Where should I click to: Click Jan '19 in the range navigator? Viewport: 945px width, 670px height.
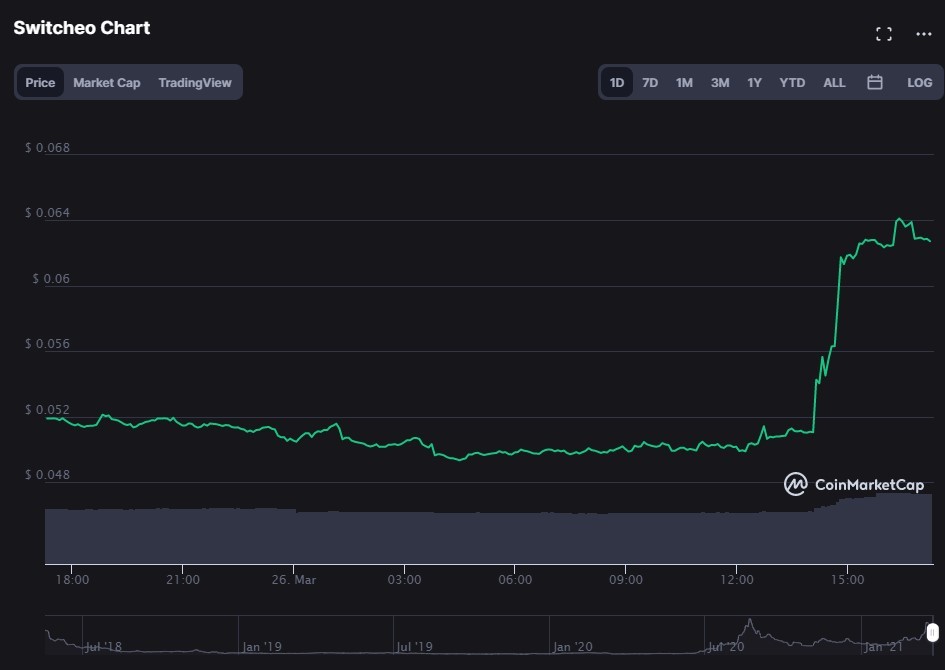(262, 647)
